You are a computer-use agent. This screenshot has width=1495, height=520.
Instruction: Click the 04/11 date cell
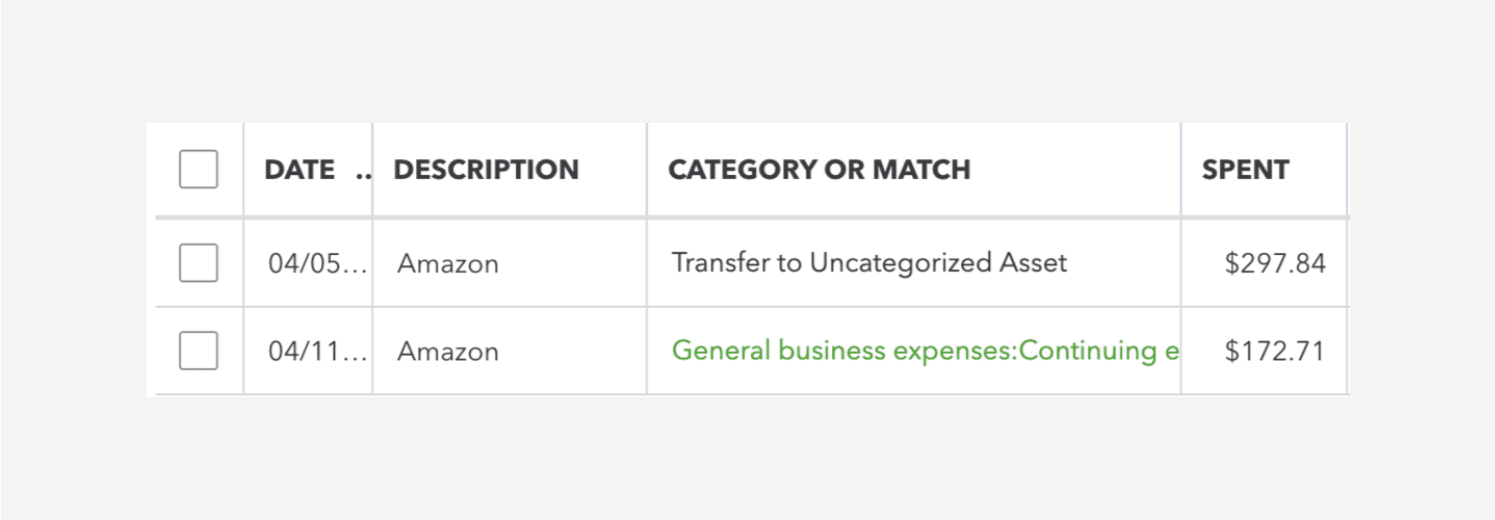317,352
